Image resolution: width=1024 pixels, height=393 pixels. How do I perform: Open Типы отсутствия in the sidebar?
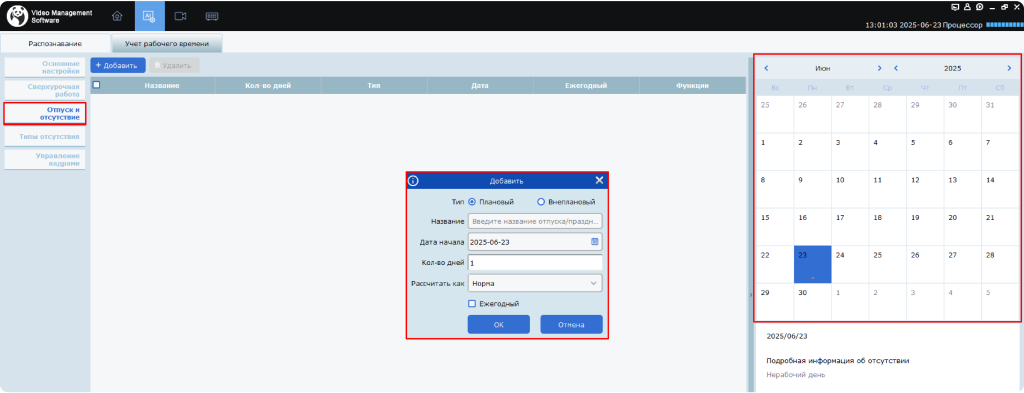click(x=45, y=136)
